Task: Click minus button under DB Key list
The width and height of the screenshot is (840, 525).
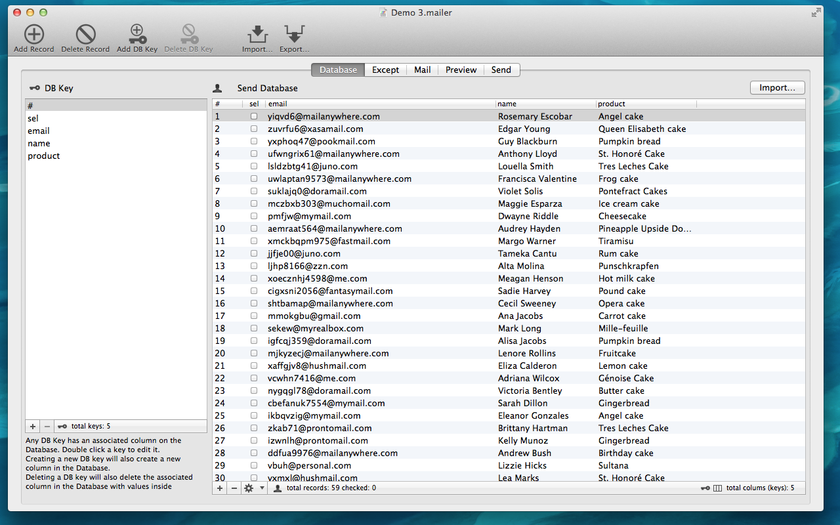Action: click(46, 426)
